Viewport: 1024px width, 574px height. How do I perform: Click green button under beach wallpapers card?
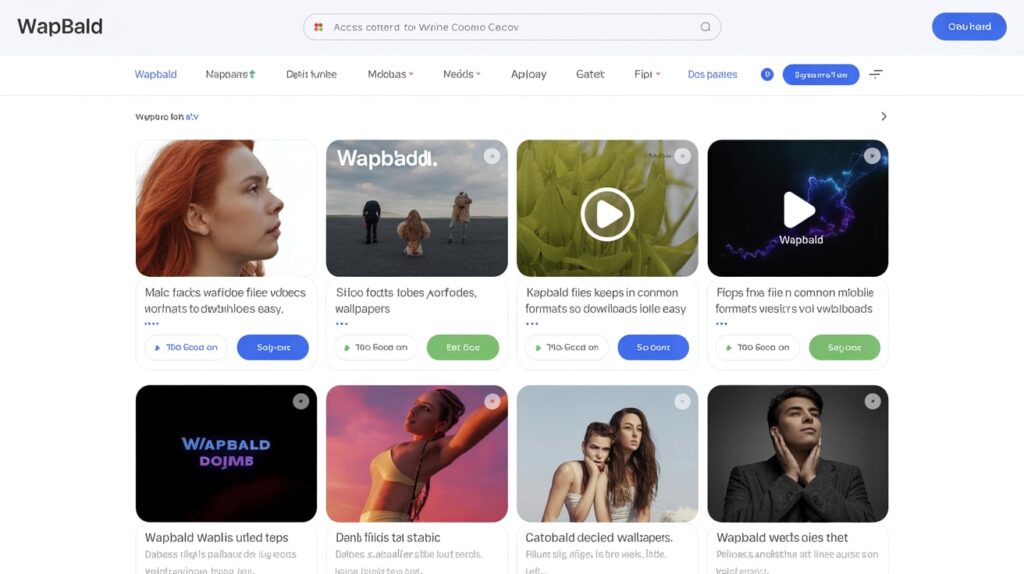click(462, 347)
